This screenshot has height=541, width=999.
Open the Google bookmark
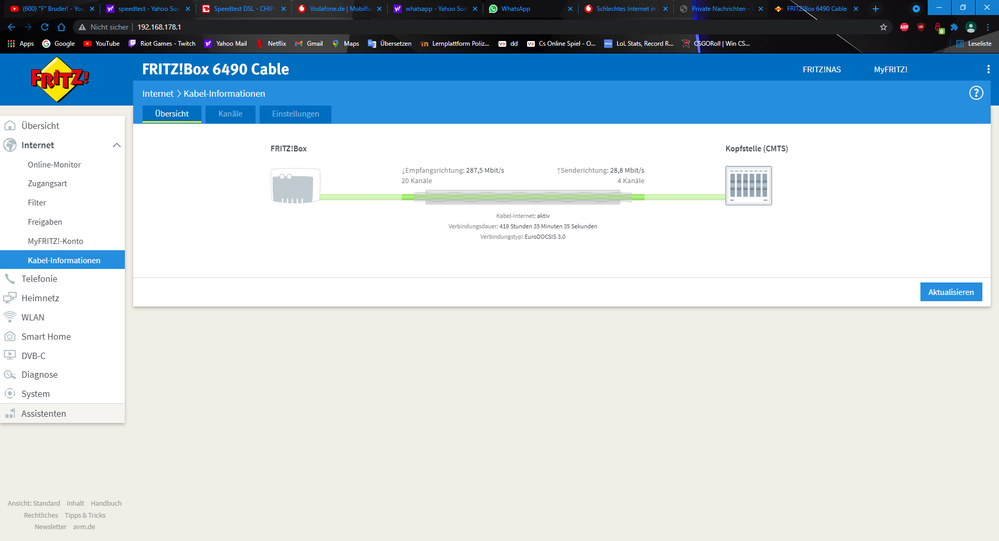[x=58, y=43]
